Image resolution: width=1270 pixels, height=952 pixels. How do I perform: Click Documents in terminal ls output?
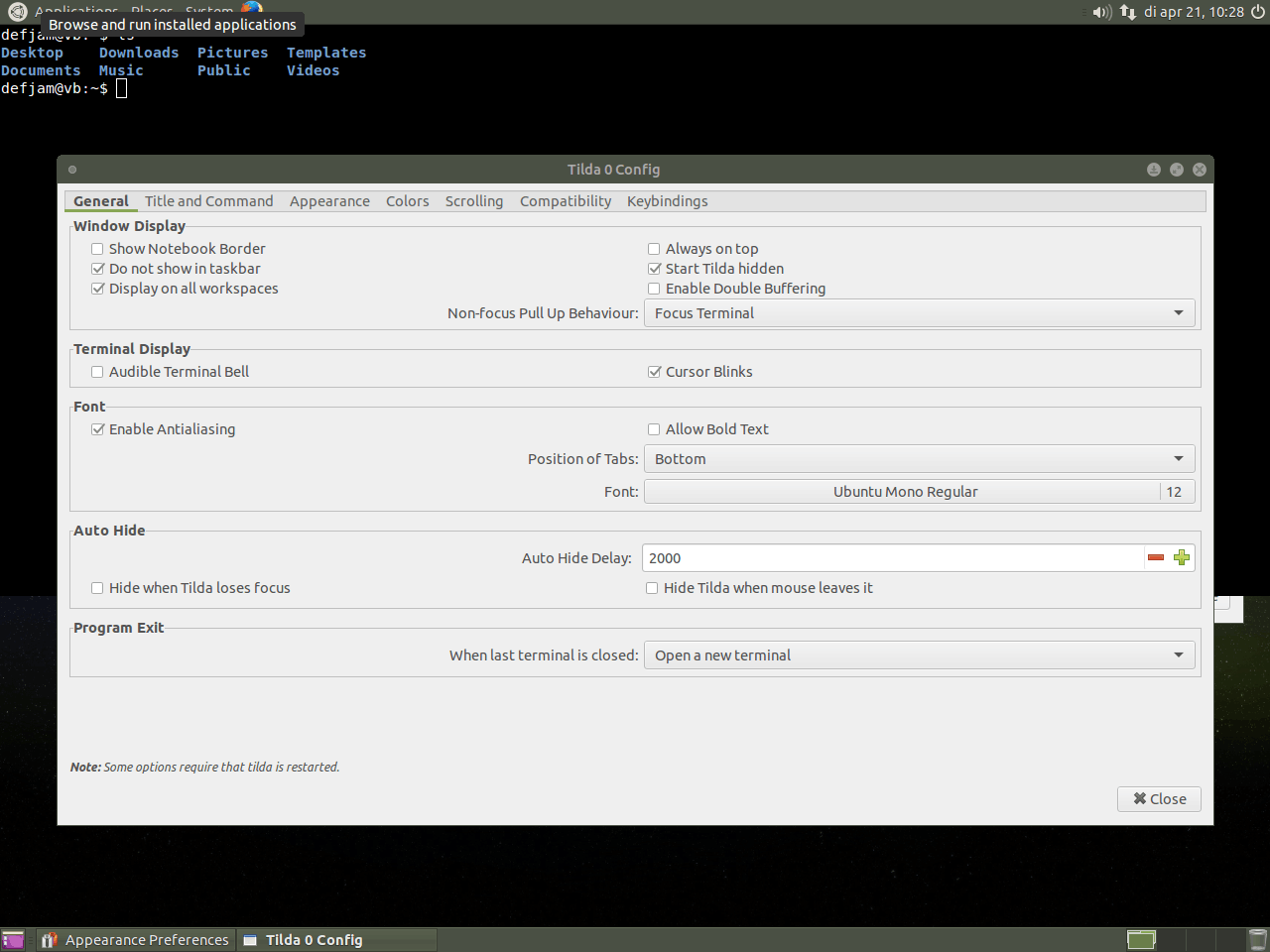click(41, 70)
